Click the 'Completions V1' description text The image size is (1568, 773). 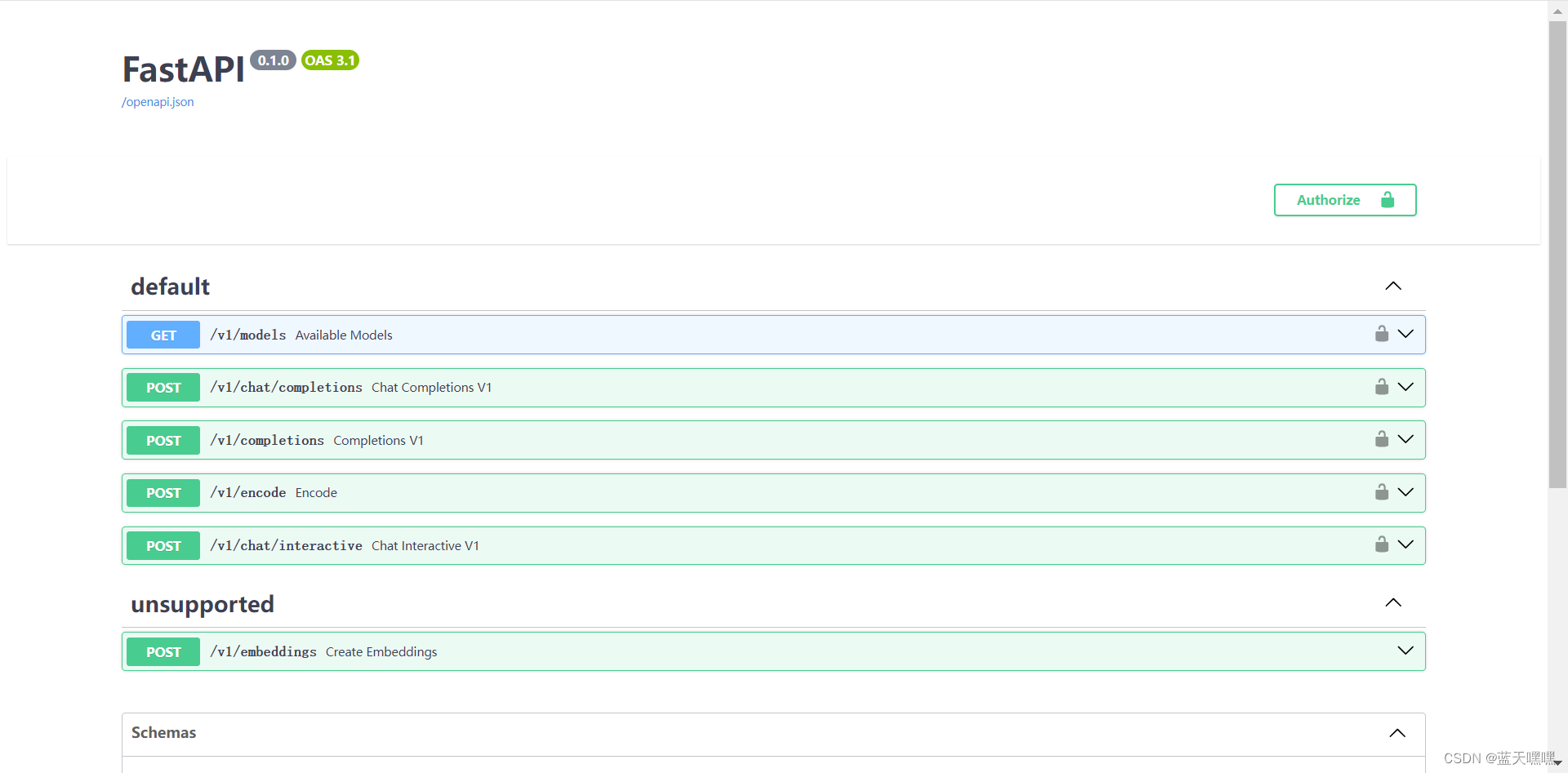pyautogui.click(x=378, y=441)
